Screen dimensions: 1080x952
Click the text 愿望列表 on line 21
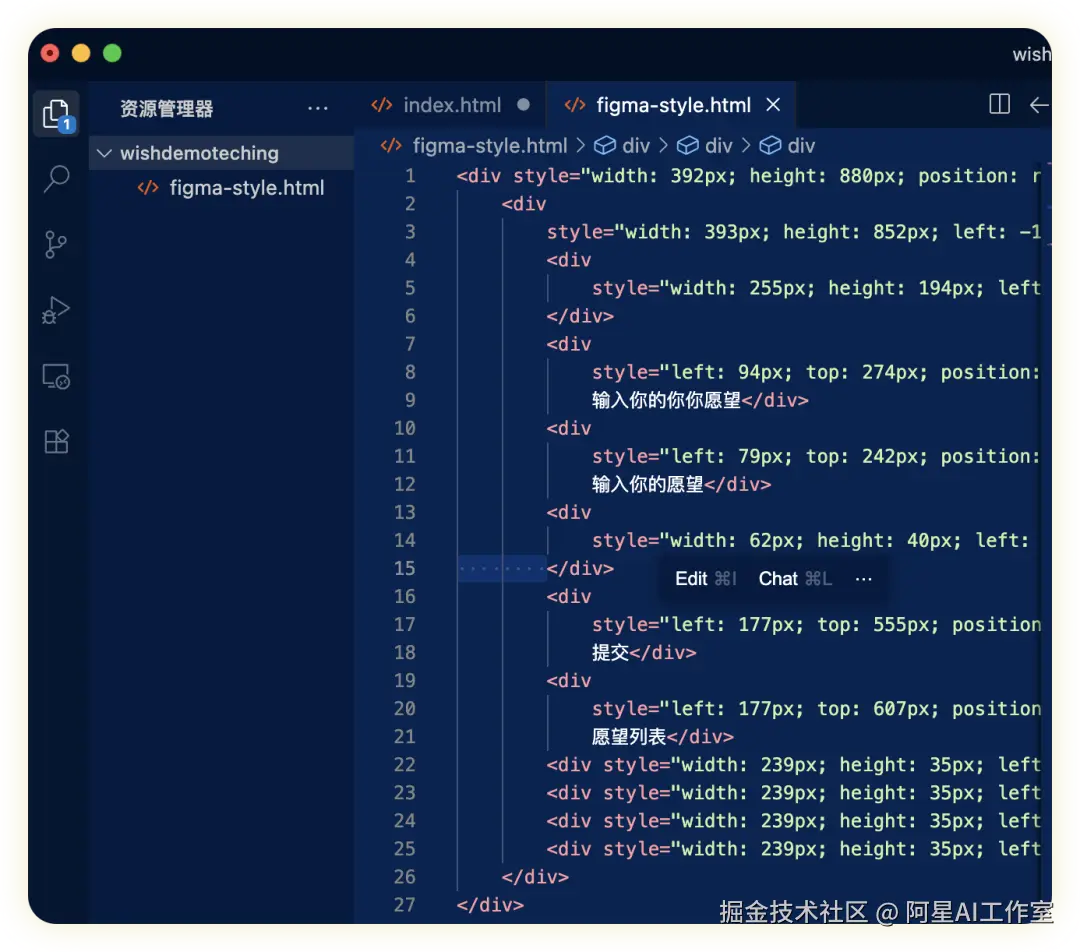(x=629, y=736)
